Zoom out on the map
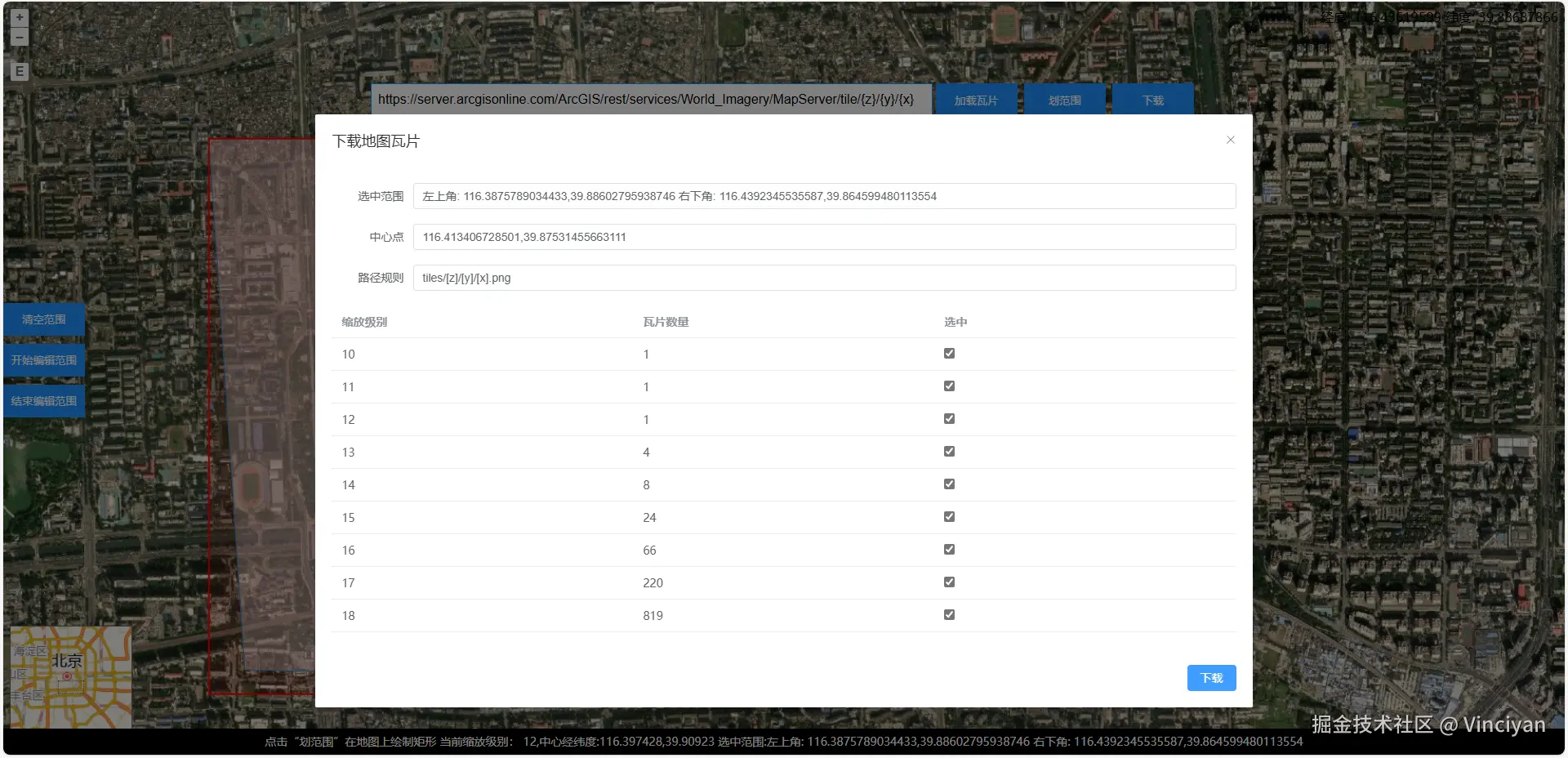The height and width of the screenshot is (758, 1568). click(x=20, y=38)
